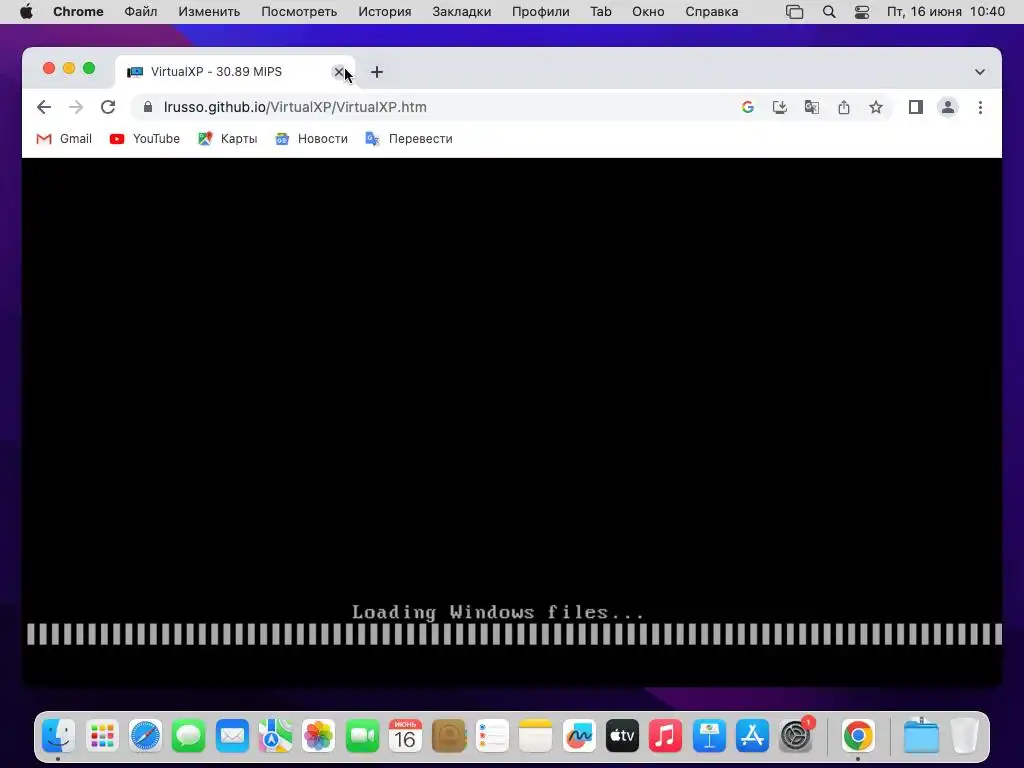
Task: Toggle the Chrome side panel
Action: (916, 107)
